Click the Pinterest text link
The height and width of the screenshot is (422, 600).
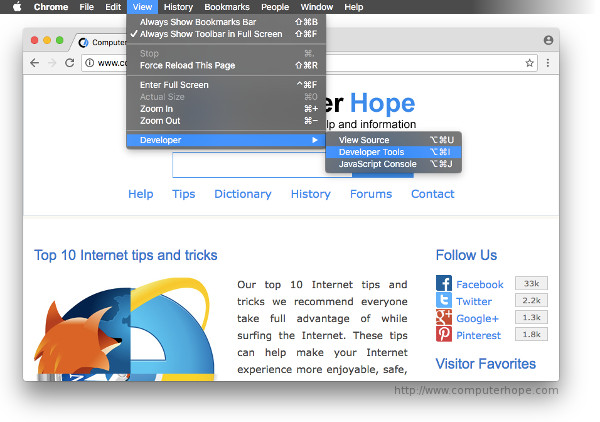coord(478,335)
